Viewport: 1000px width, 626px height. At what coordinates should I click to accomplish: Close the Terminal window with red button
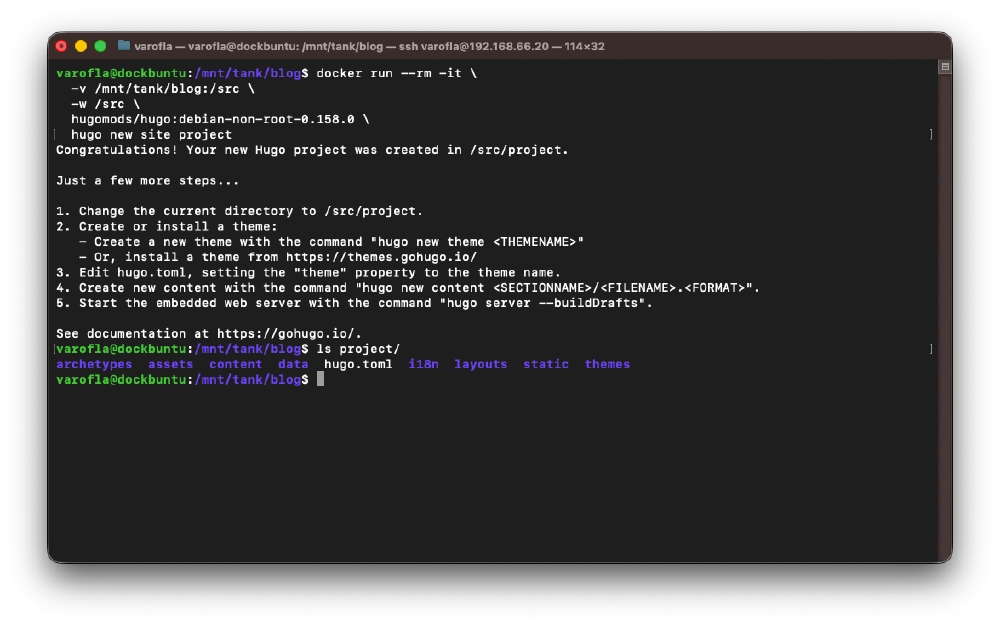[61, 46]
